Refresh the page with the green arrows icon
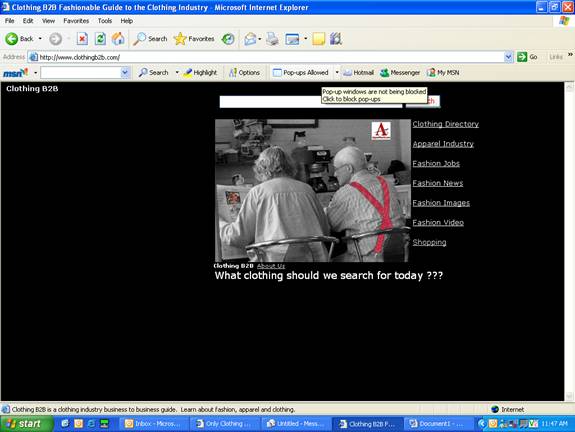 pos(100,39)
